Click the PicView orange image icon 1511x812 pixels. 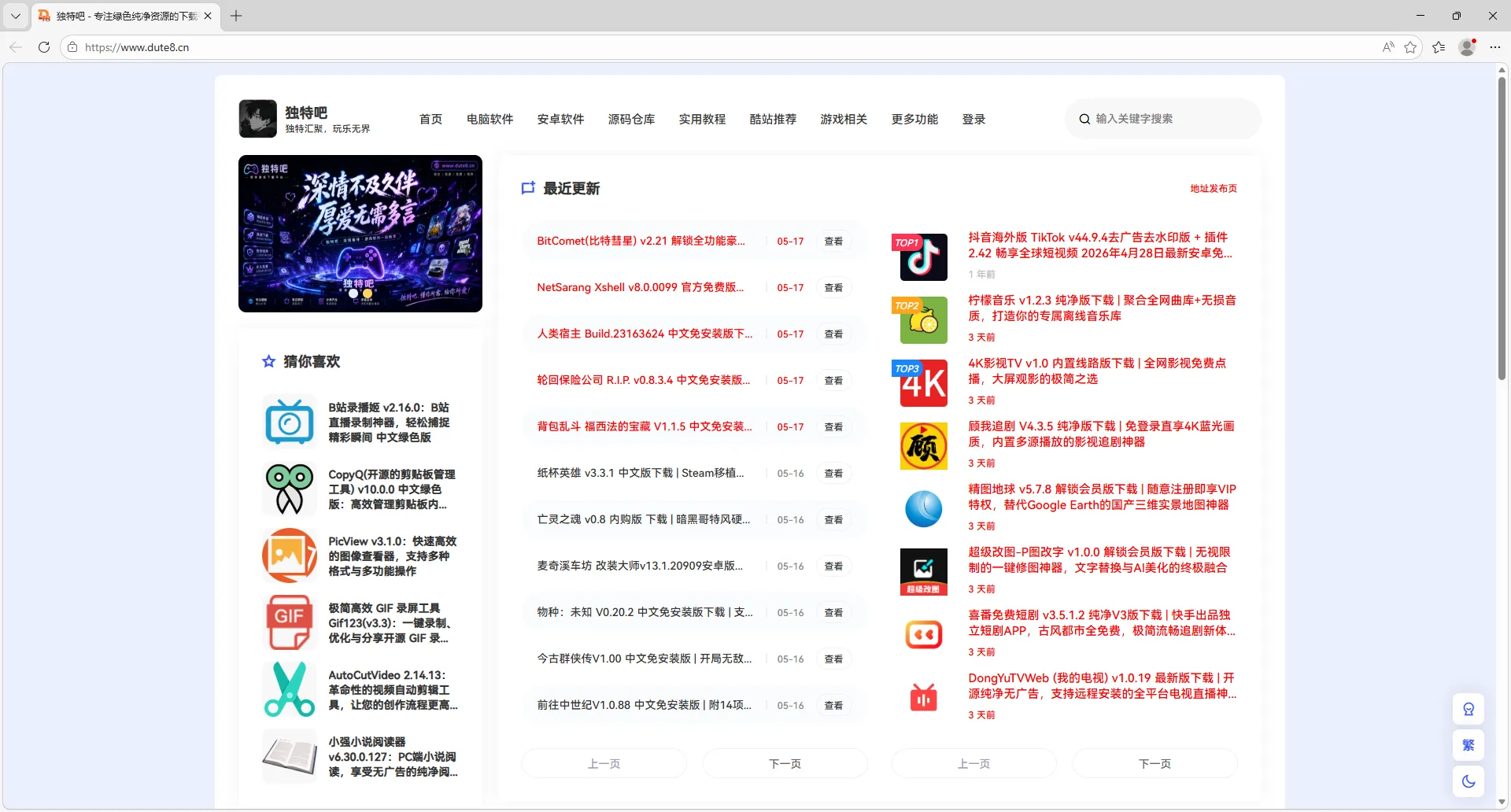tap(290, 555)
